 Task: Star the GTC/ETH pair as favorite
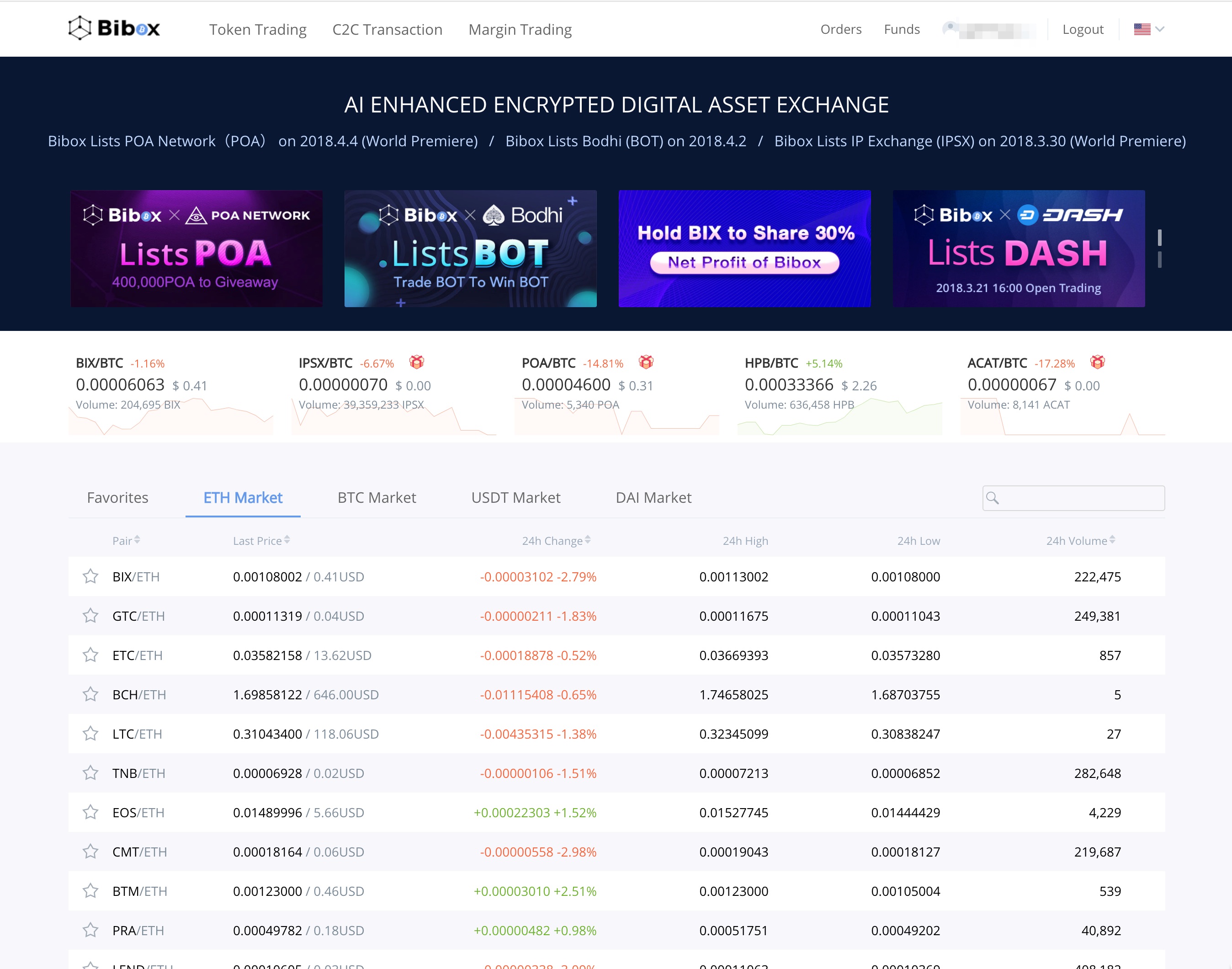pyautogui.click(x=90, y=616)
